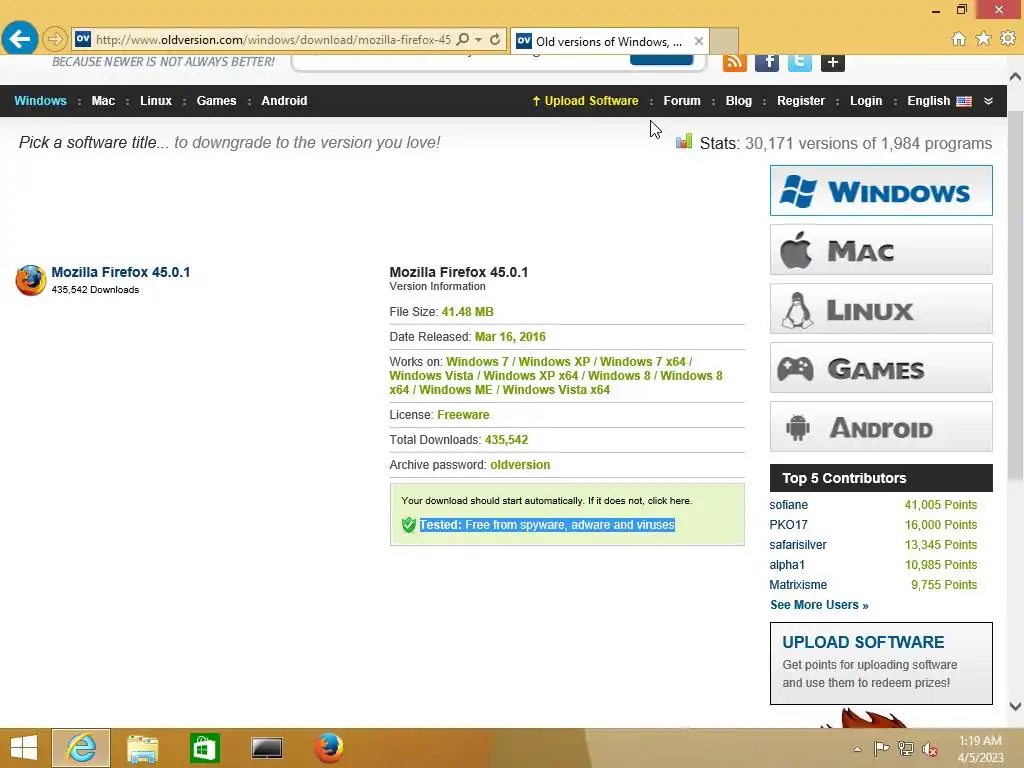
Task: Click the Facebook share icon
Action: tap(767, 63)
